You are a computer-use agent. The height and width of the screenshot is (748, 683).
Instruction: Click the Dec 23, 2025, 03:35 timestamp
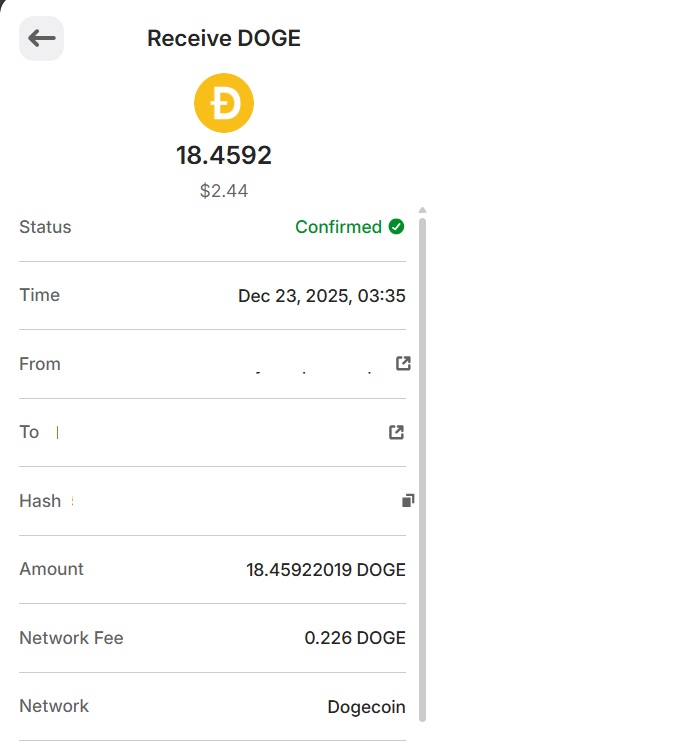(322, 296)
